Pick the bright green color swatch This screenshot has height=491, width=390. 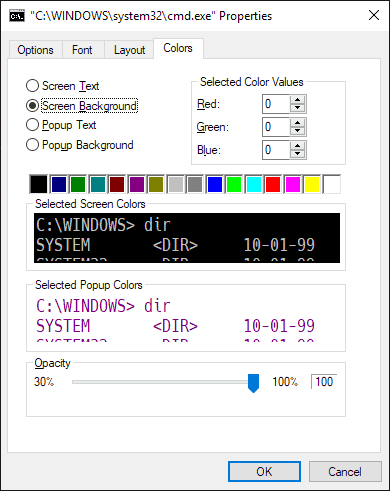(x=234, y=184)
